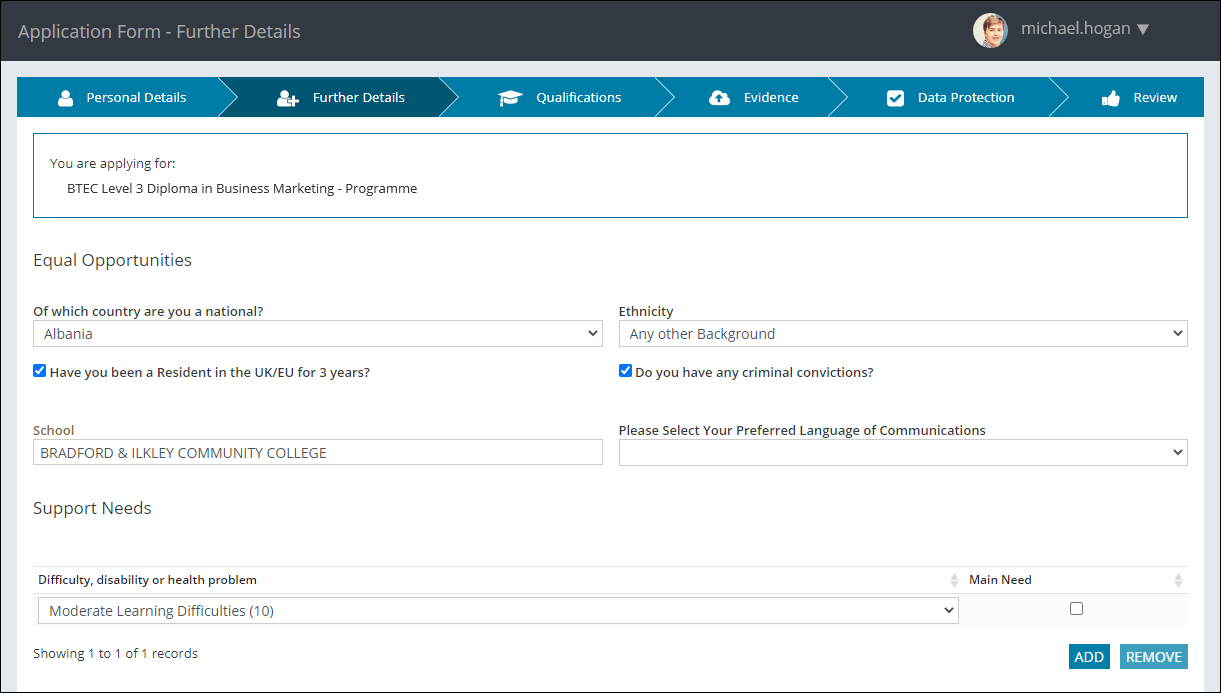Open the Ethnicity dropdown
This screenshot has height=693, width=1221.
(x=902, y=334)
